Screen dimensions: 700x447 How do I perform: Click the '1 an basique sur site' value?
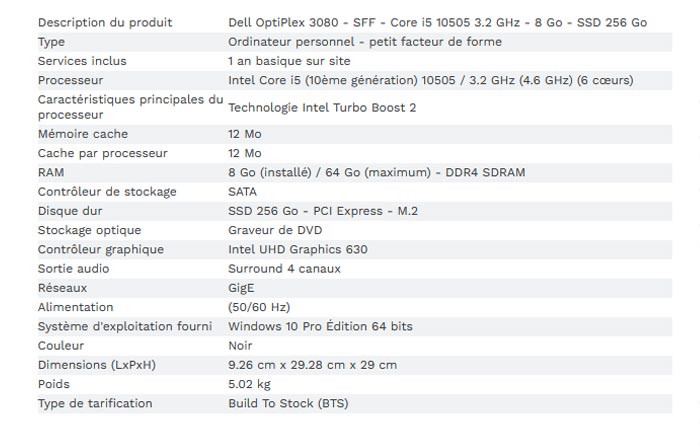pyautogui.click(x=289, y=61)
